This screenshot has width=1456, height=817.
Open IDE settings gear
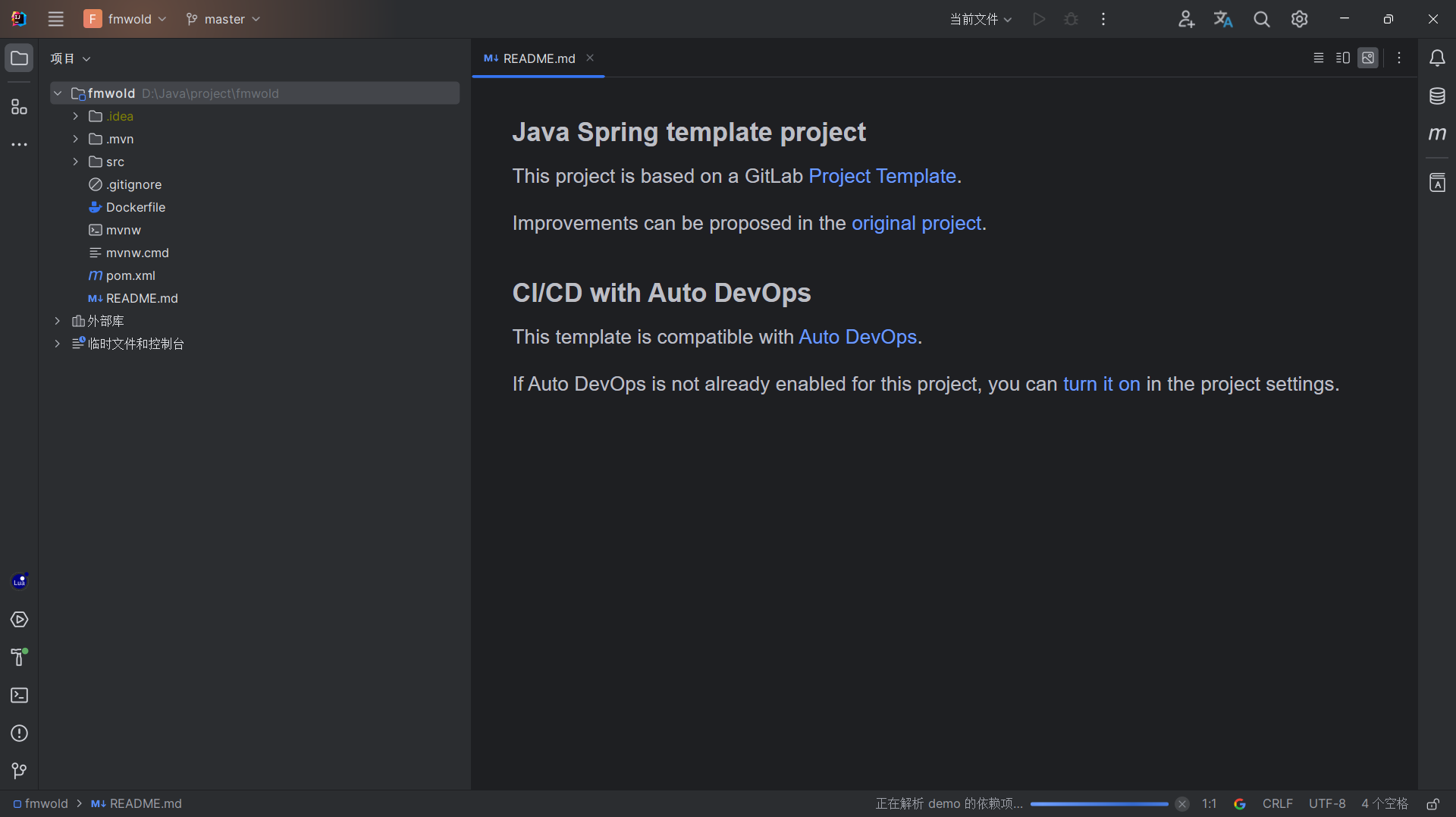(x=1299, y=19)
